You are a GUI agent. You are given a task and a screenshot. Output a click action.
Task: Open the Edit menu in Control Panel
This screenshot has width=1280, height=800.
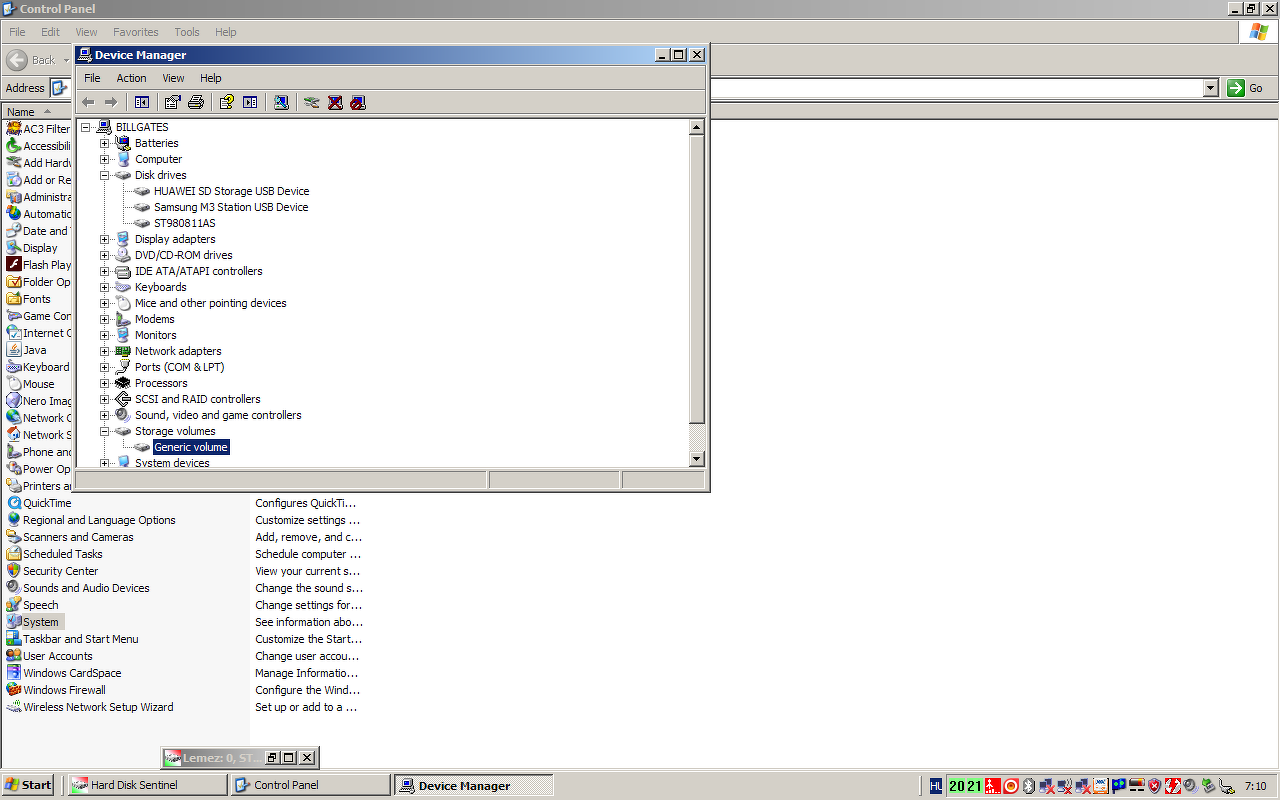tap(50, 32)
